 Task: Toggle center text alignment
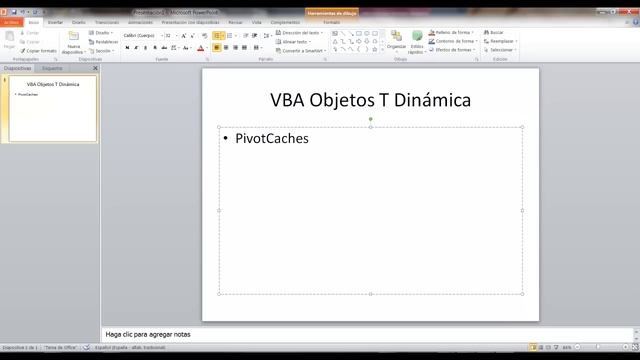[226, 48]
